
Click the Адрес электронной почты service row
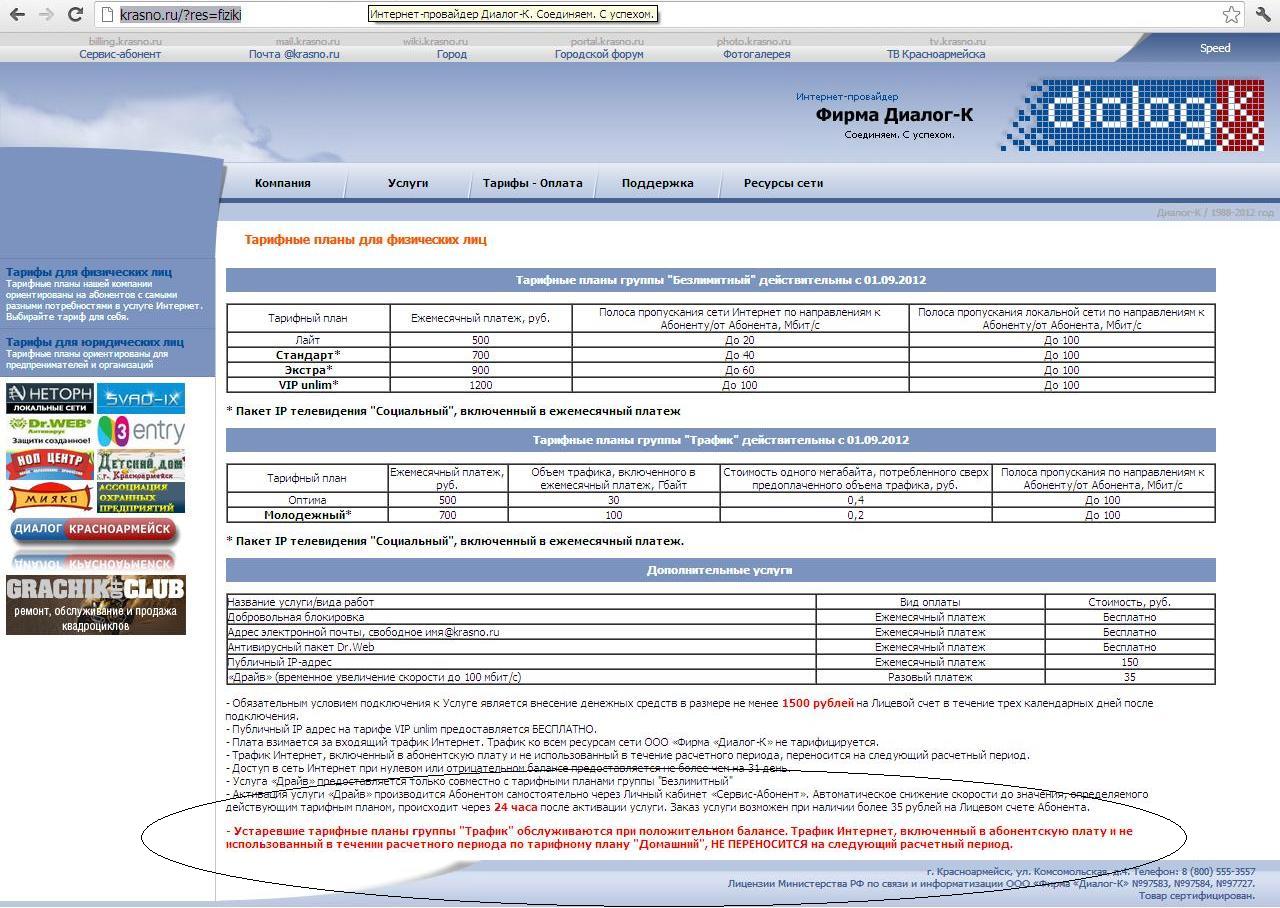tap(721, 632)
